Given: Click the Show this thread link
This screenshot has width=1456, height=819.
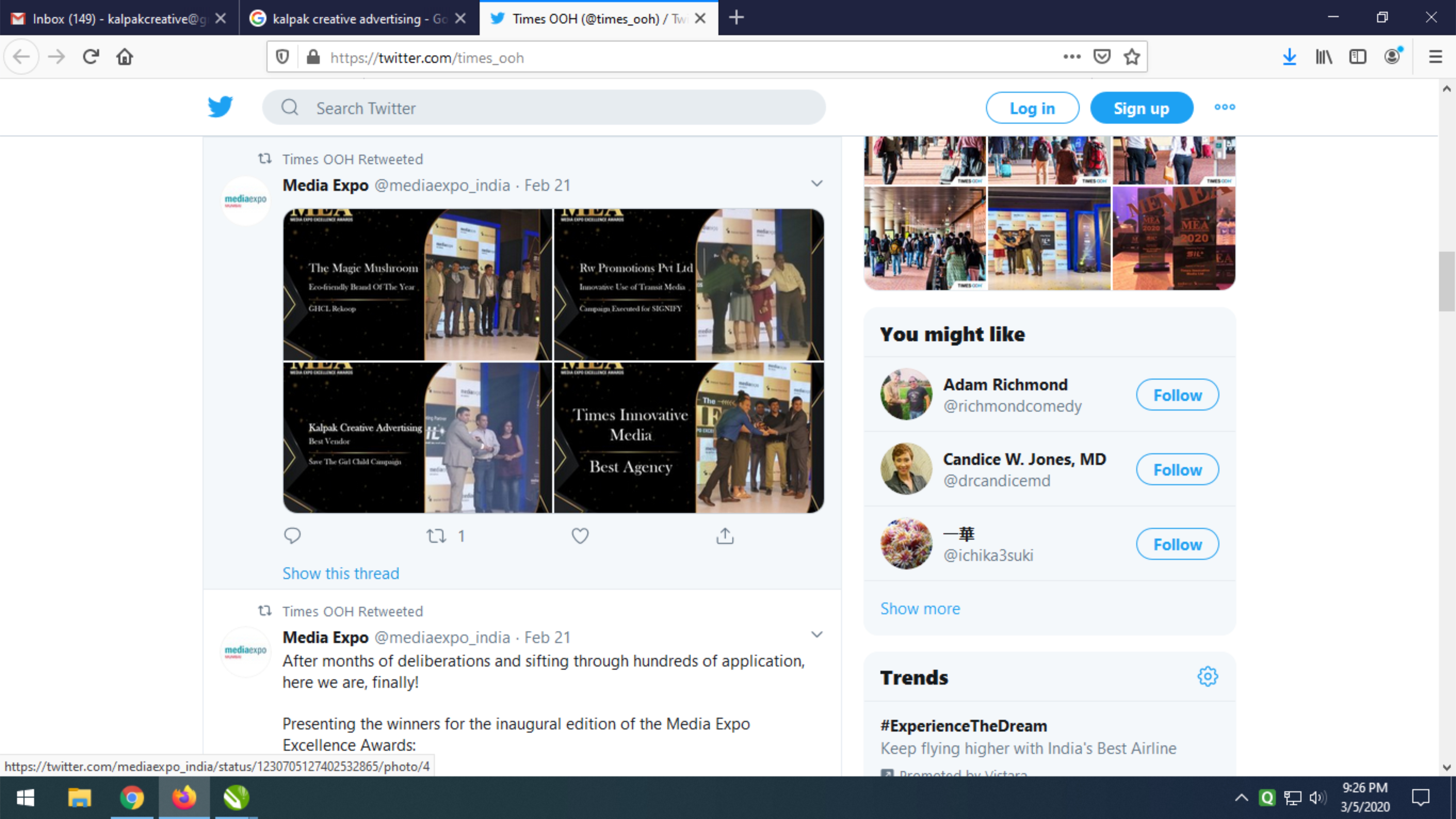Looking at the screenshot, I should tap(341, 573).
